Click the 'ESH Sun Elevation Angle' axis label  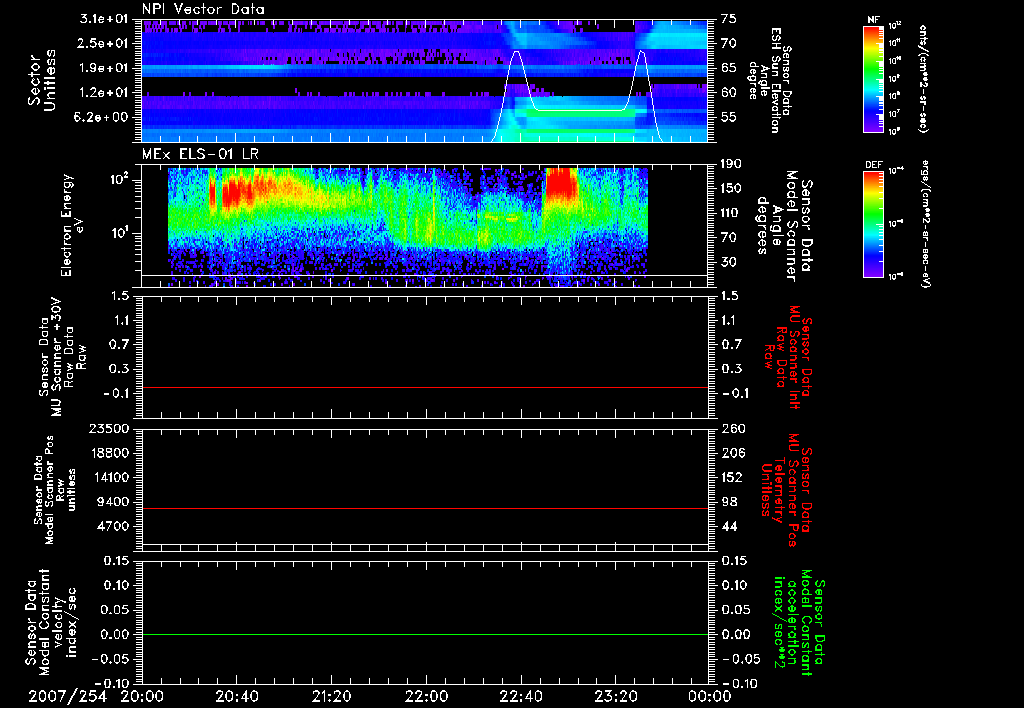[770, 80]
